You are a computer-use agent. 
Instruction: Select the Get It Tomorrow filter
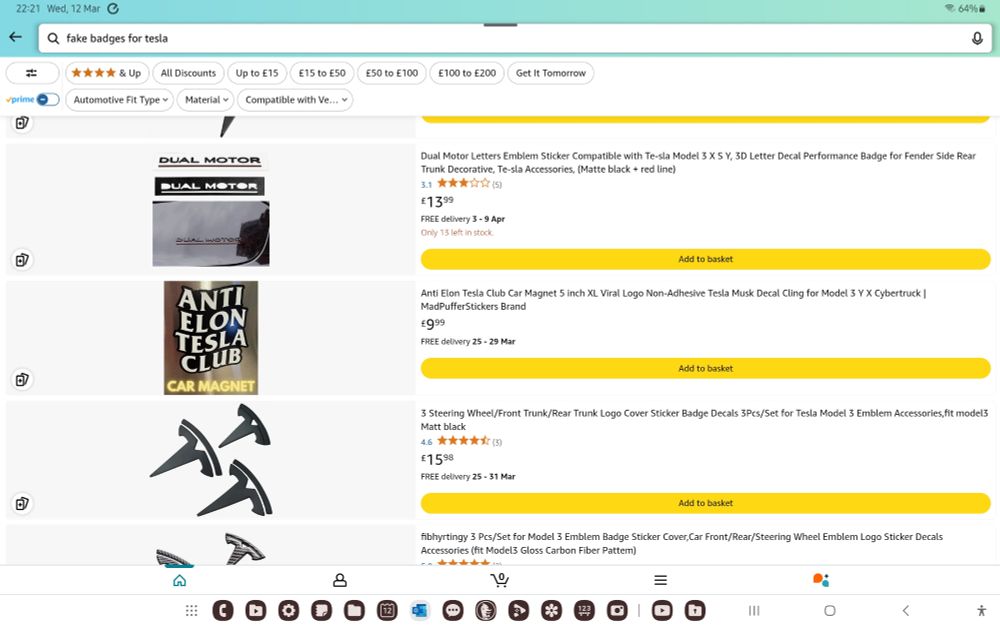[x=551, y=73]
